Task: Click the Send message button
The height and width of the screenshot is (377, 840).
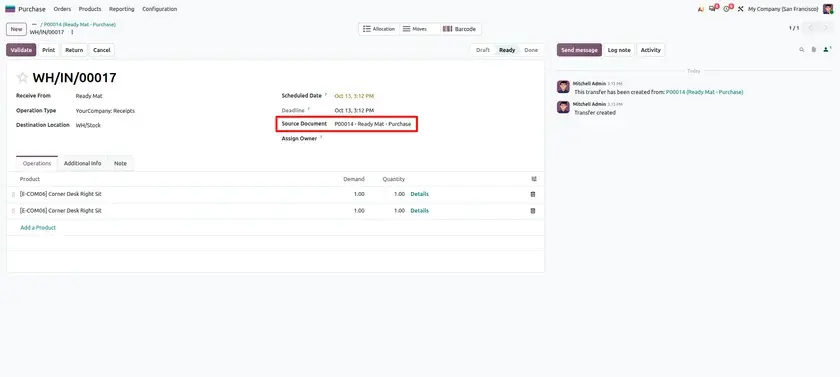Action: [x=579, y=50]
